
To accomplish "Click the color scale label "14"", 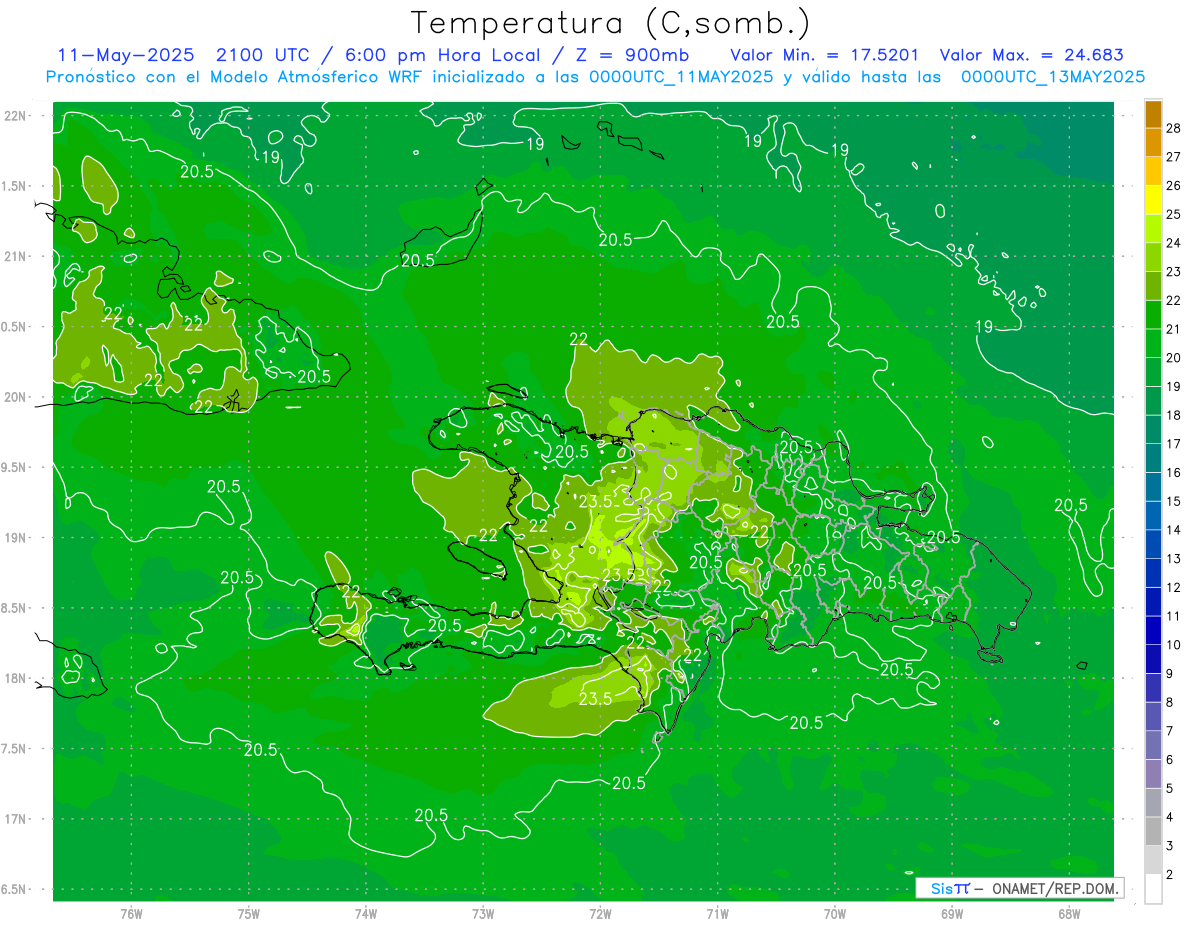I will point(1173,530).
